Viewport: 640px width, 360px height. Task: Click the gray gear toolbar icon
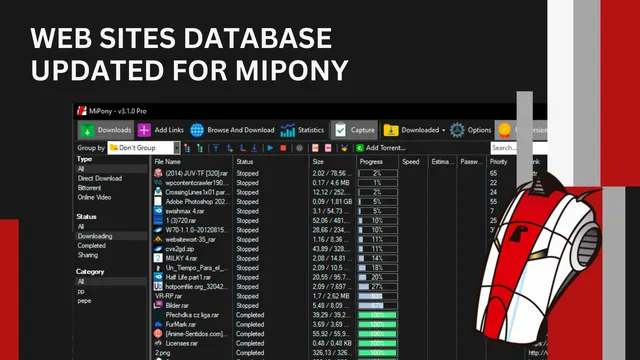click(x=299, y=148)
